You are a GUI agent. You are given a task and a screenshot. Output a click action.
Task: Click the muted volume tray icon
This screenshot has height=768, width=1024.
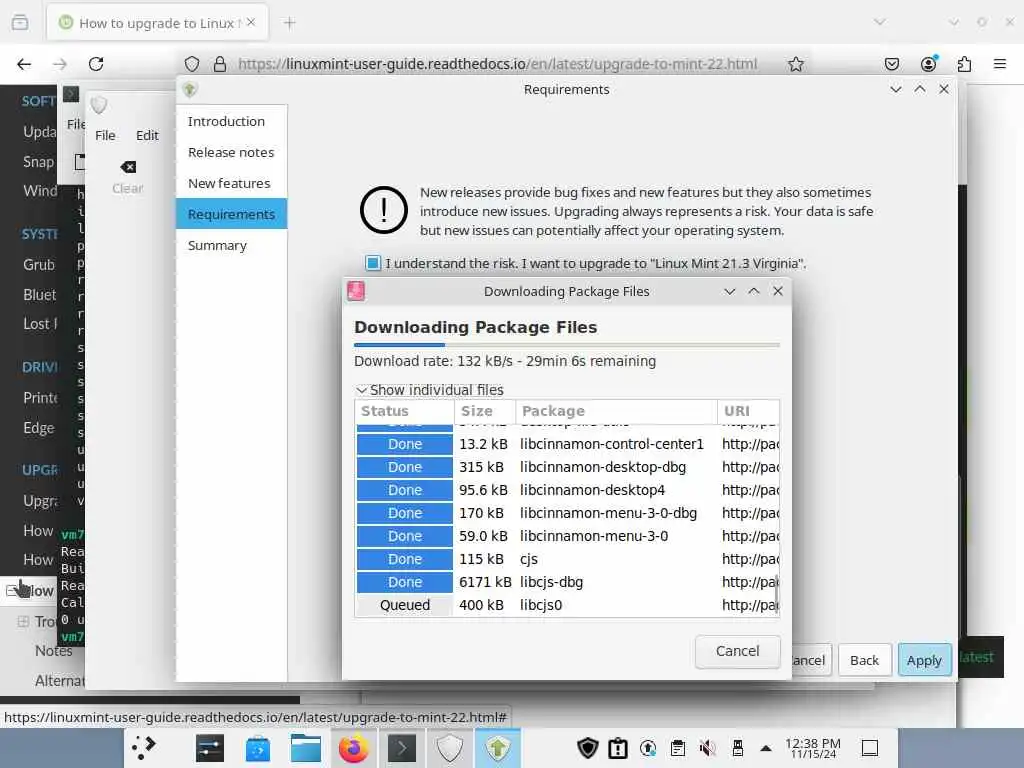pos(707,748)
